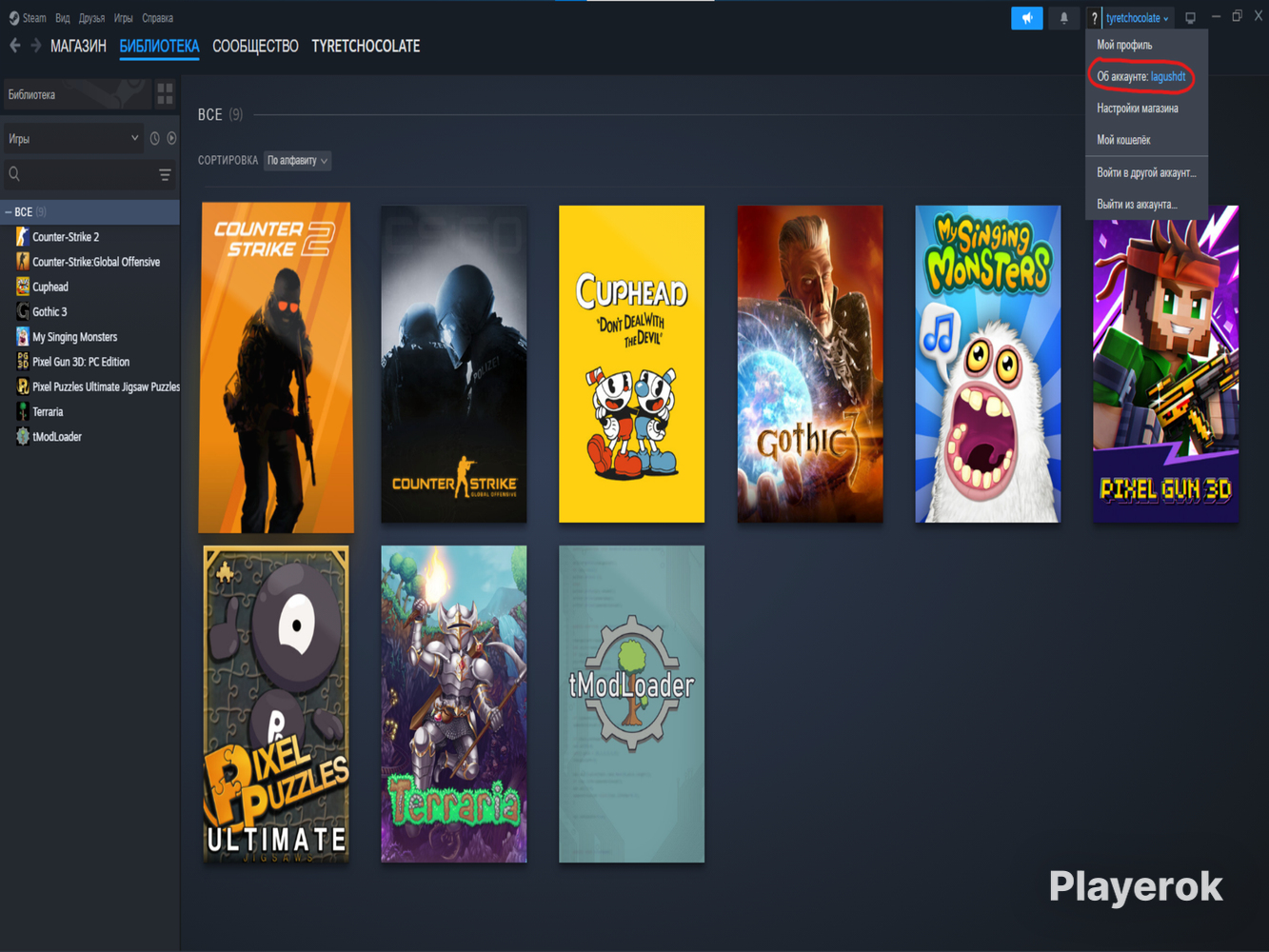Click Войти в другой аккаунт...
This screenshot has width=1269, height=952.
[x=1146, y=172]
